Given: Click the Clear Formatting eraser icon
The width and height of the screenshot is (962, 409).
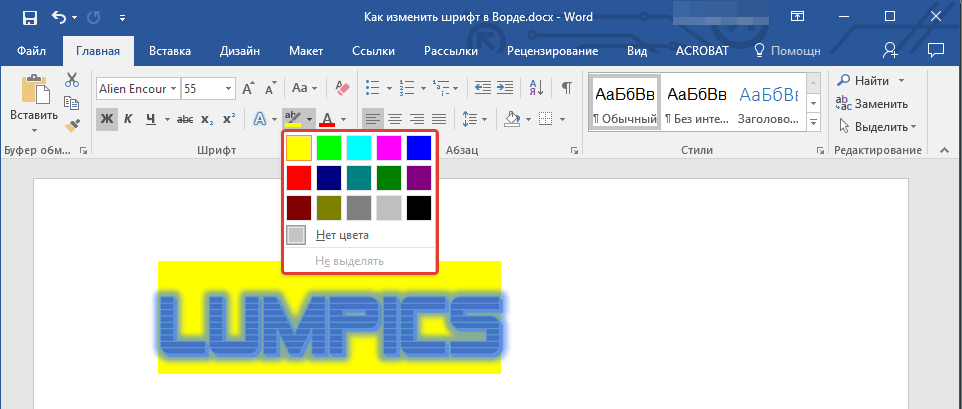Looking at the screenshot, I should point(342,88).
